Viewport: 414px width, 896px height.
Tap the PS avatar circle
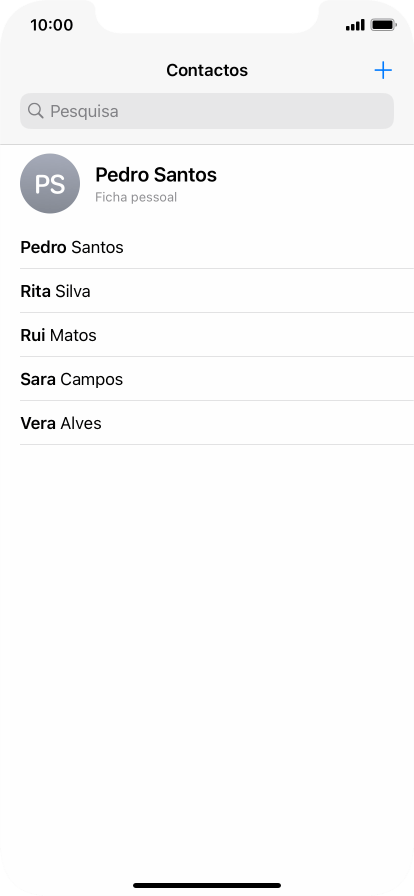pyautogui.click(x=50, y=183)
